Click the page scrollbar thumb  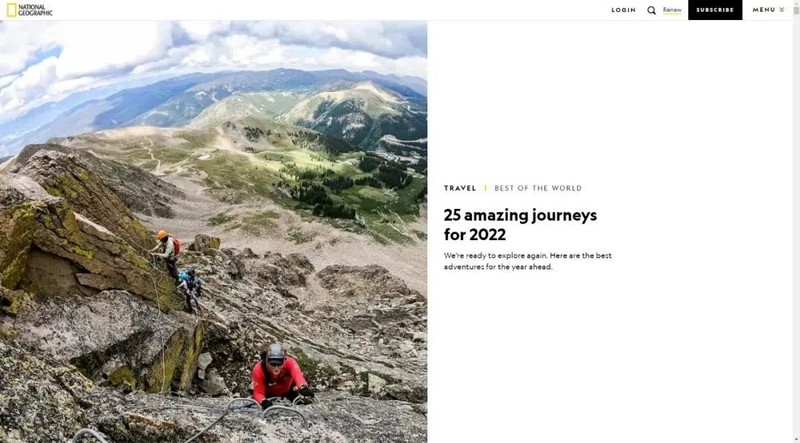click(796, 11)
